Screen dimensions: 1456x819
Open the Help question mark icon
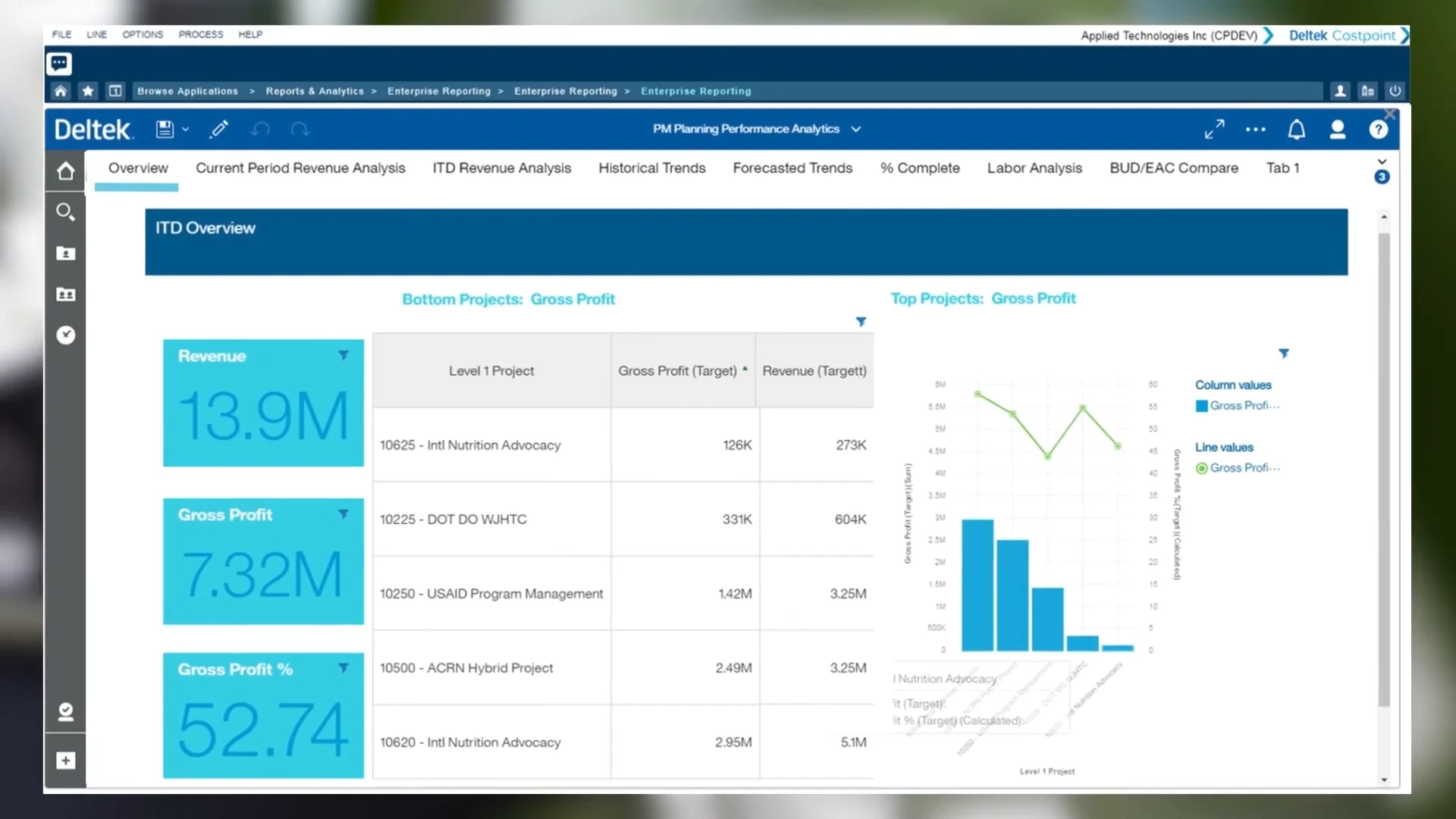click(1378, 129)
